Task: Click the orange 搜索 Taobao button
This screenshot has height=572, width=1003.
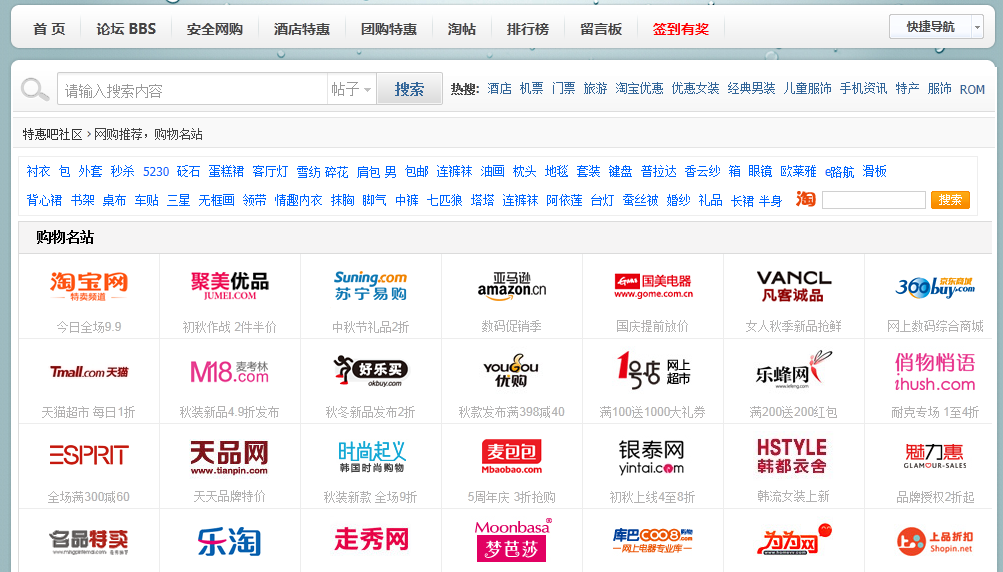Action: coord(950,200)
